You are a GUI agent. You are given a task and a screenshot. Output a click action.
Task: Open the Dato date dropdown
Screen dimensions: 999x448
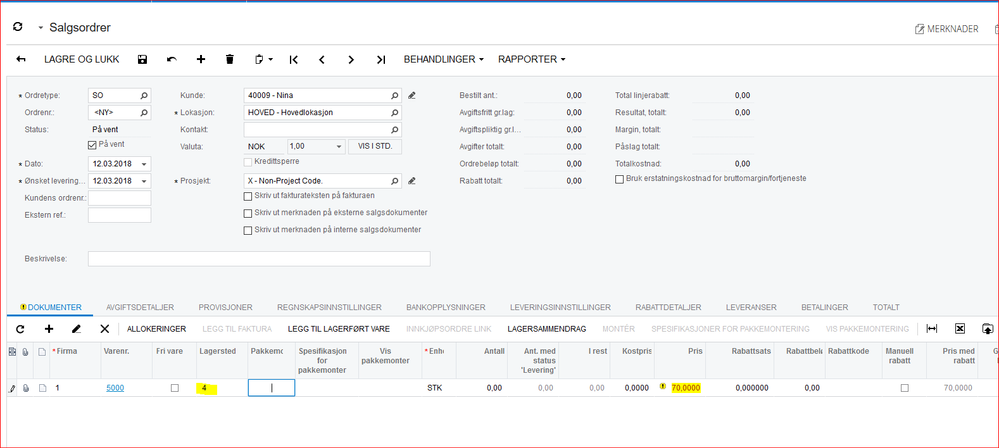click(x=145, y=164)
